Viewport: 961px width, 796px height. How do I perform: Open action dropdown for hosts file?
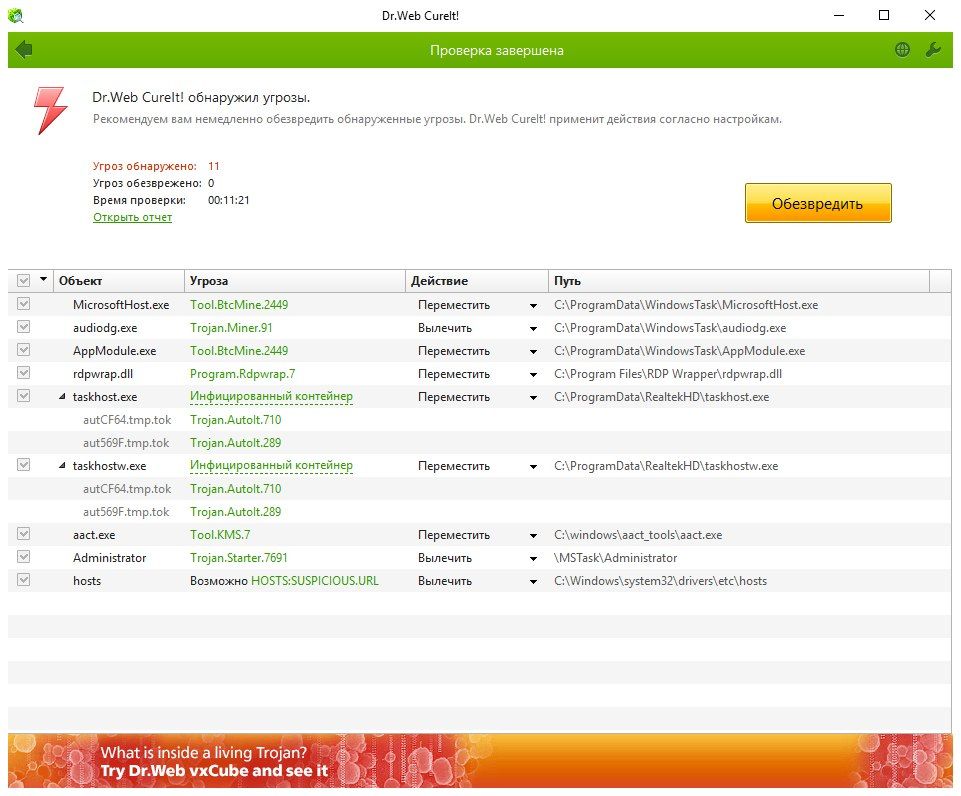coord(533,581)
